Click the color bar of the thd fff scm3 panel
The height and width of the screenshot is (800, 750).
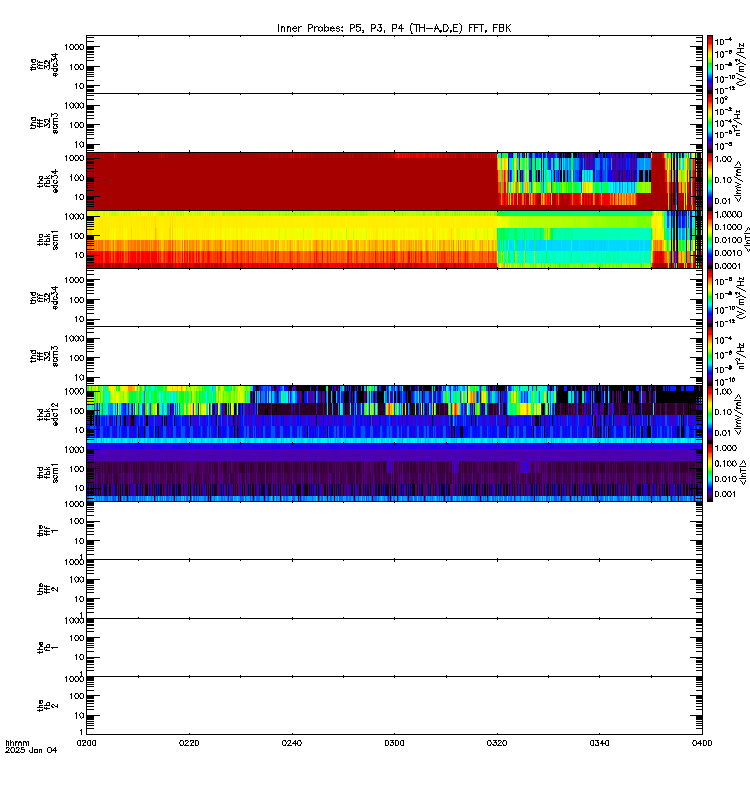[710, 356]
